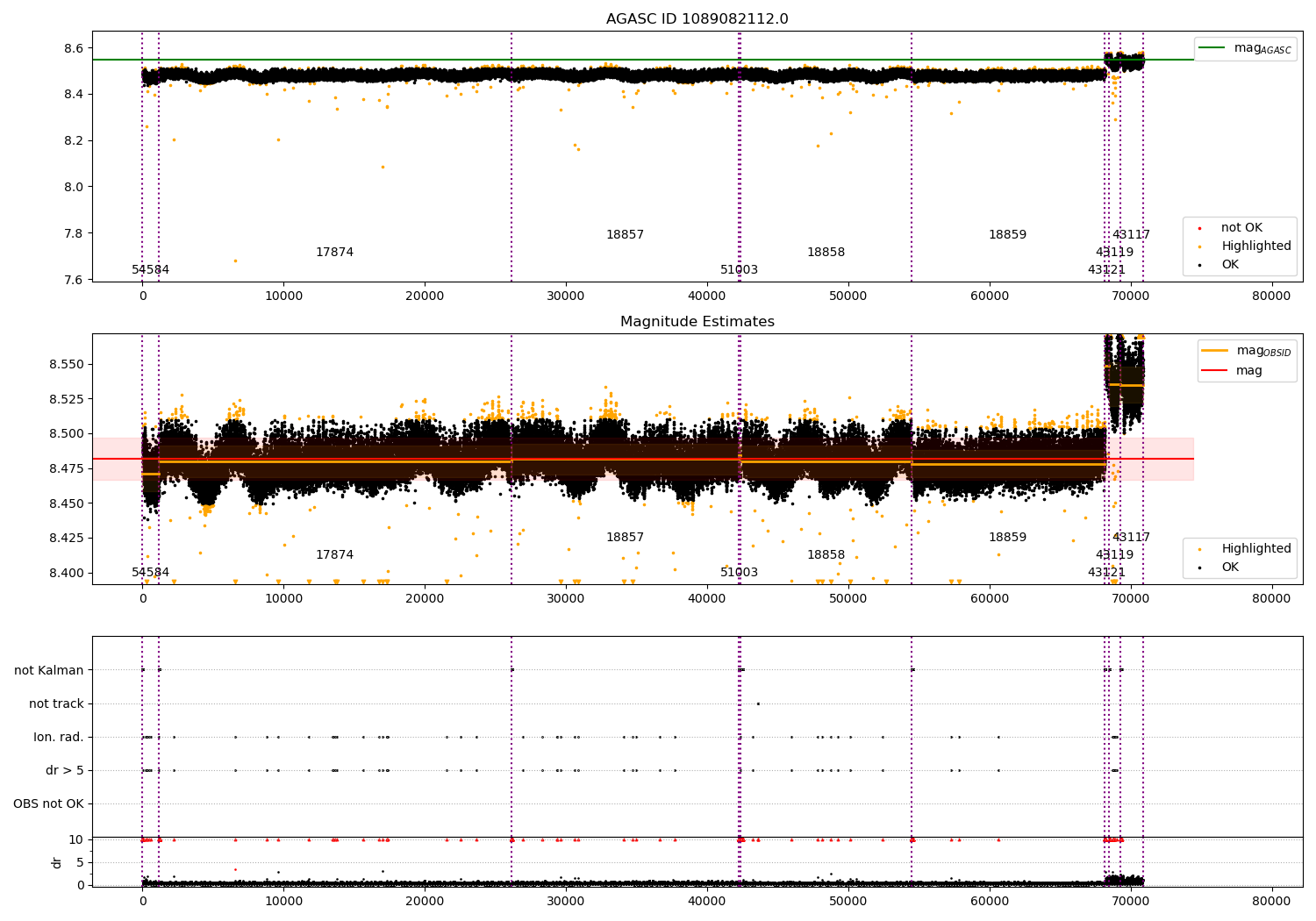The width and height of the screenshot is (1316, 921).
Task: Click obsid label 54584 in top plot
Action: [x=151, y=269]
